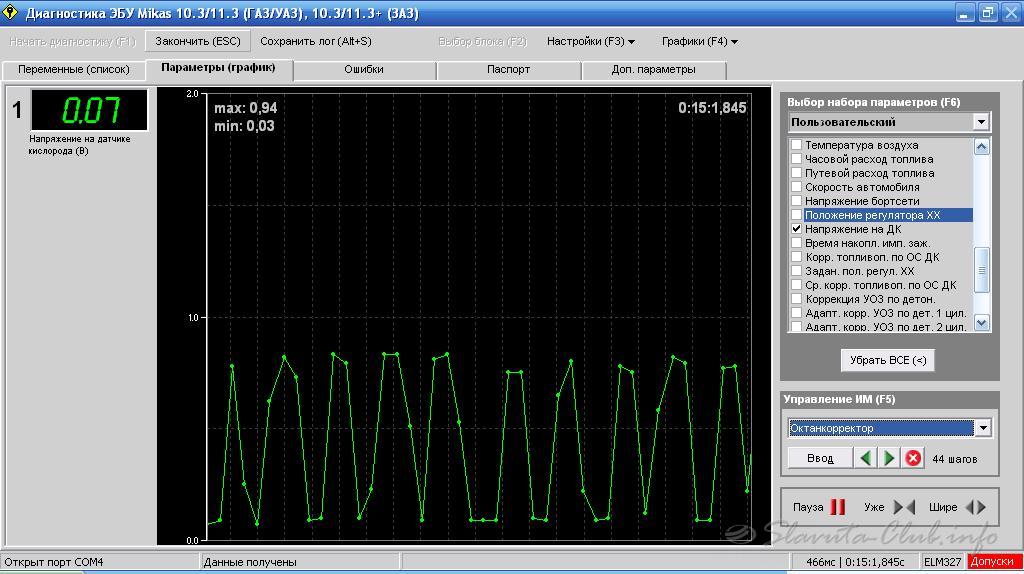Screen dimensions: 1024x574
Task: Click 'Данные получены' status text
Action: coord(249,562)
